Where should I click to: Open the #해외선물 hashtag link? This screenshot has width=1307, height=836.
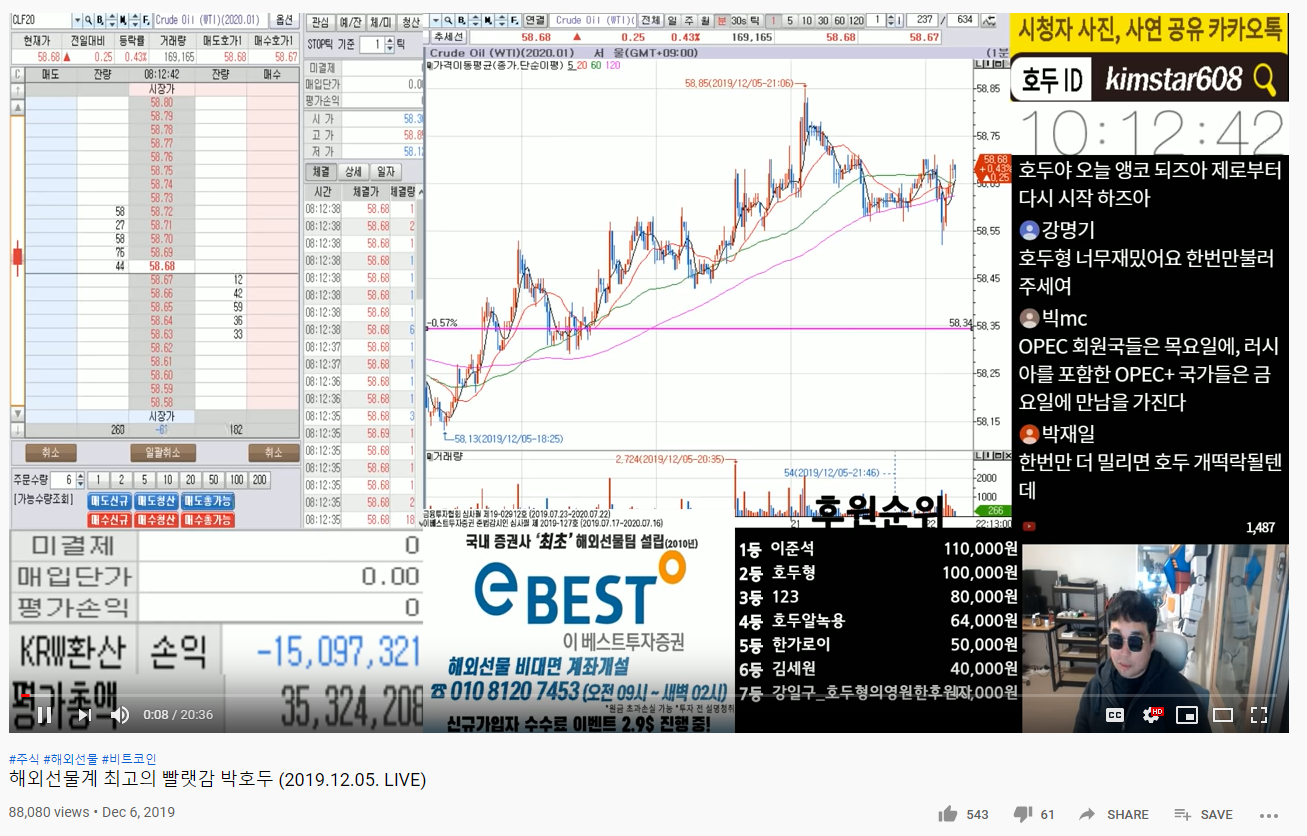pos(71,759)
